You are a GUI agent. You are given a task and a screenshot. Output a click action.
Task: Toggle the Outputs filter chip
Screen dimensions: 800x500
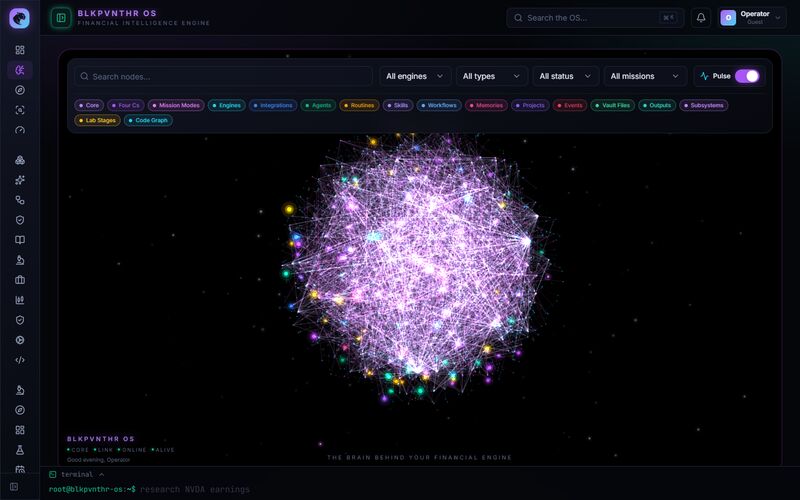pos(657,106)
